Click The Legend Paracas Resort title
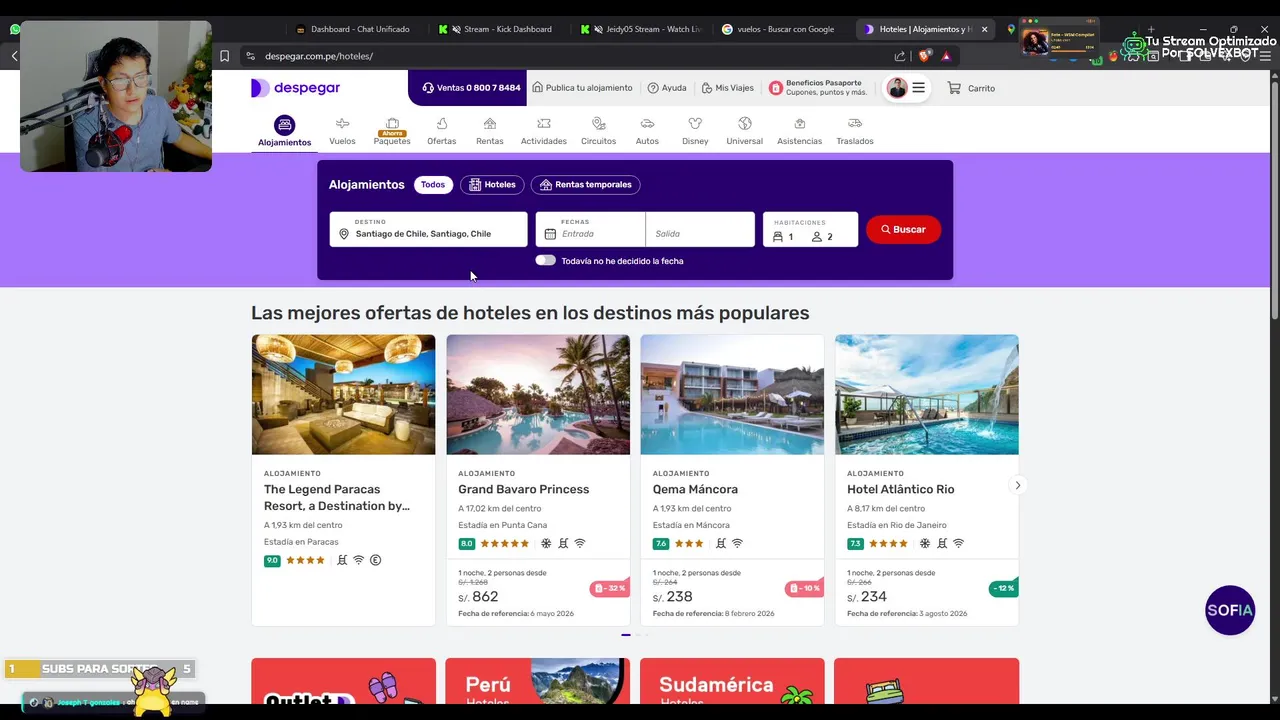 point(337,497)
